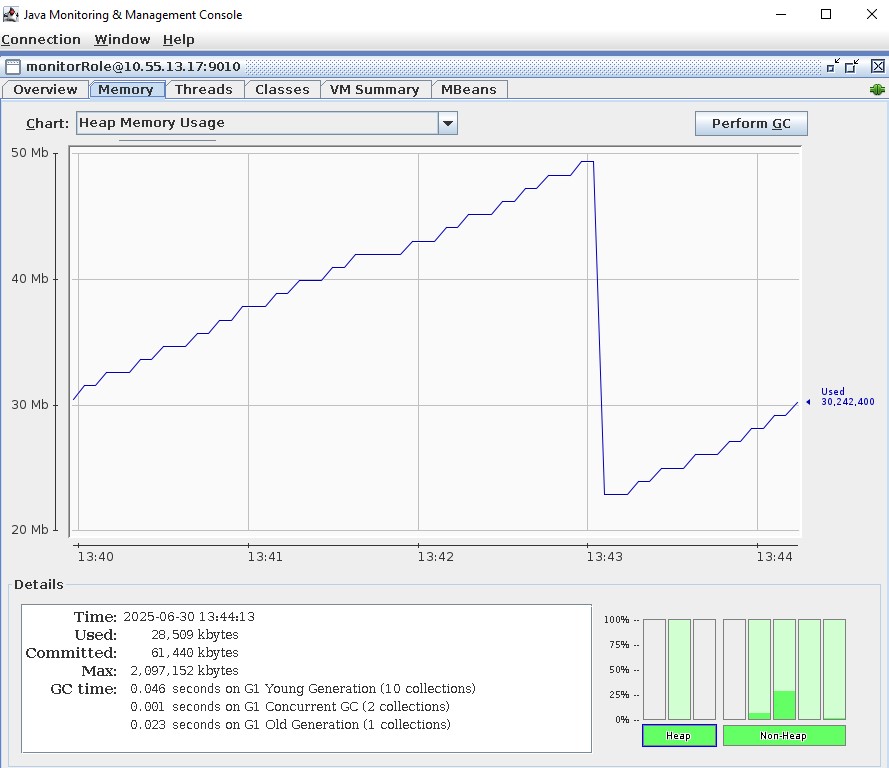The image size is (889, 768).
Task: Open the Help menu
Action: [179, 40]
